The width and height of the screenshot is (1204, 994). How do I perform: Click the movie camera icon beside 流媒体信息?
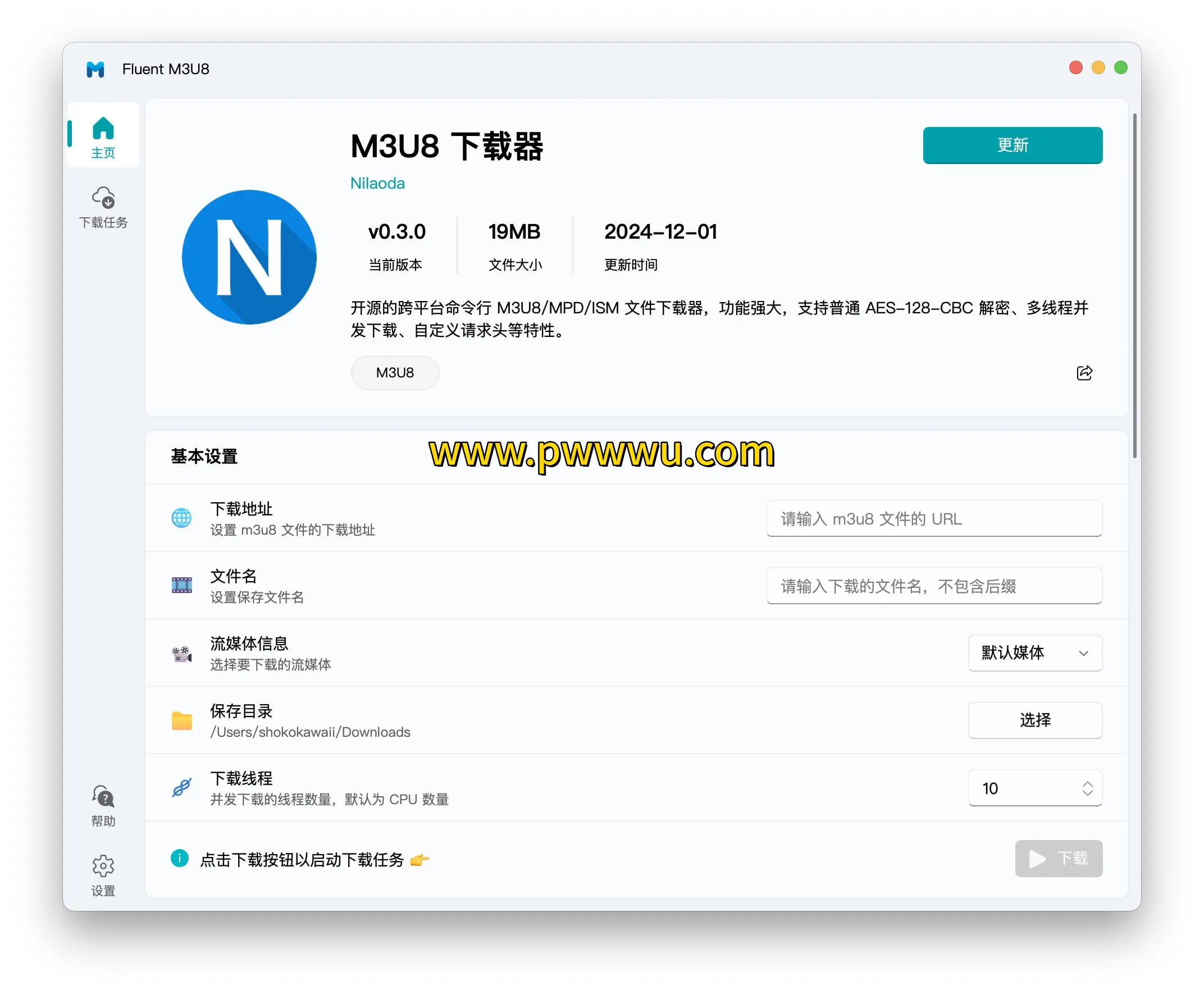(x=181, y=653)
